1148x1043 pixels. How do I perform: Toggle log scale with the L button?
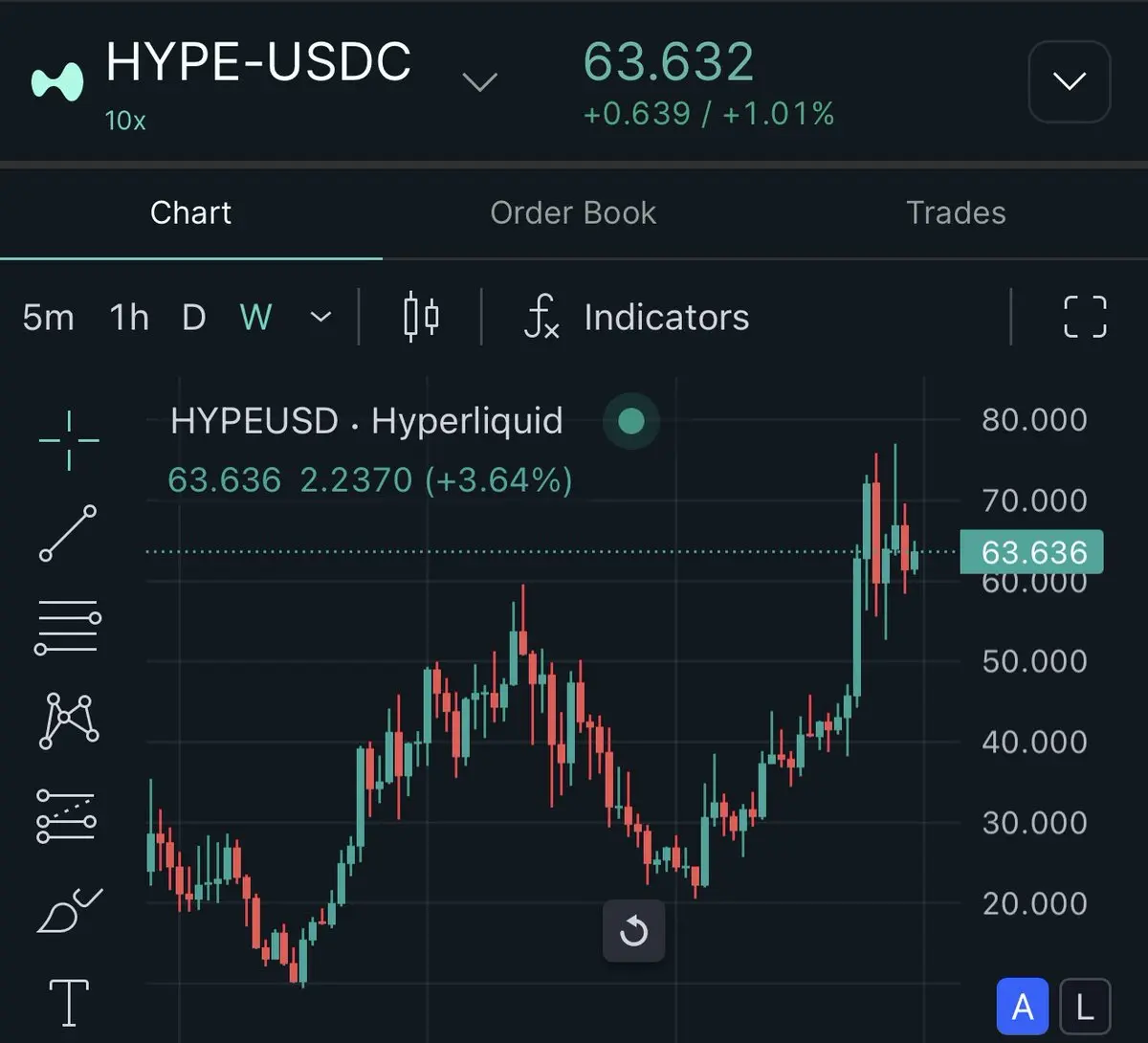tap(1085, 1007)
